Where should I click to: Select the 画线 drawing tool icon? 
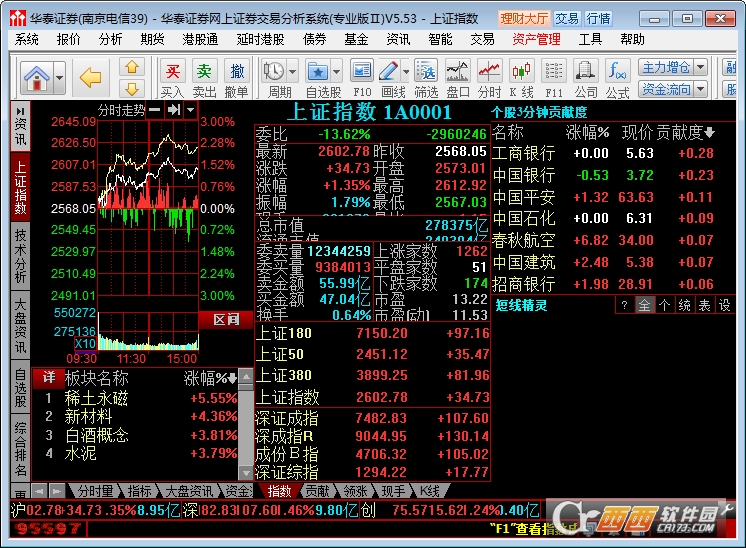pos(394,76)
